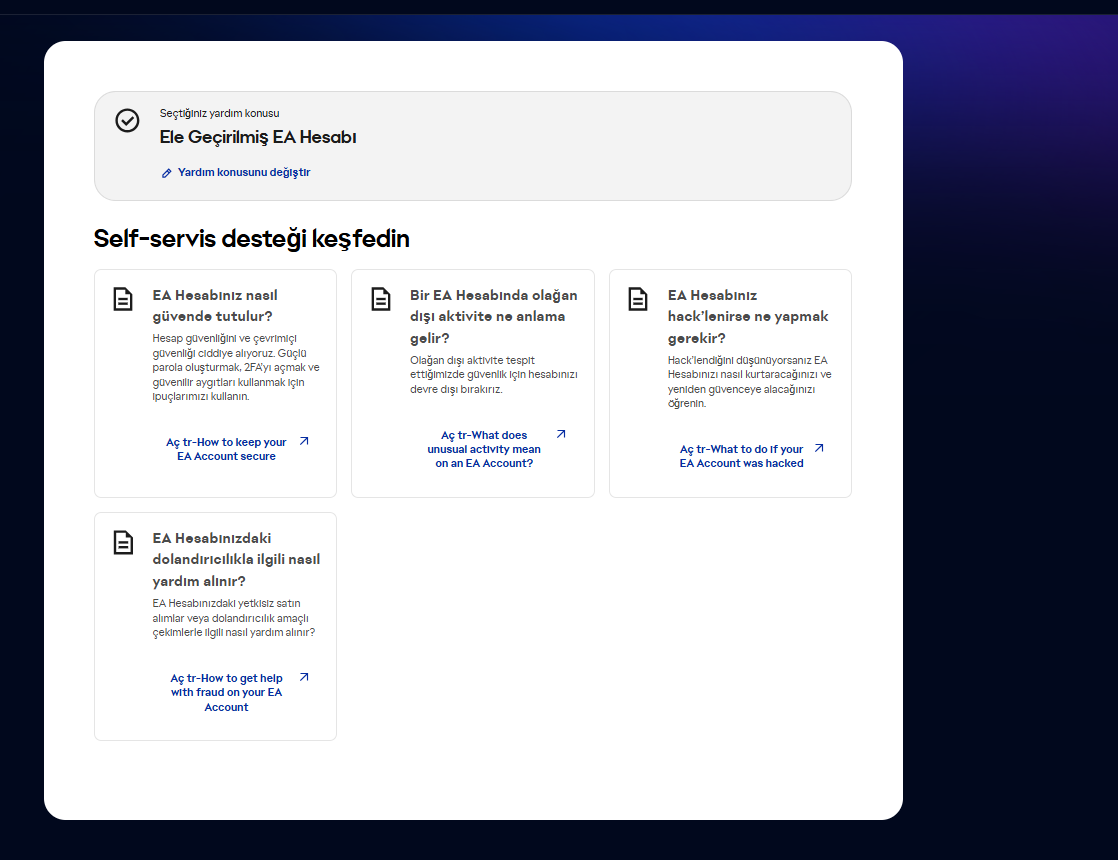
Task: Click the pencil icon next to Yardım konusunu değiştir
Action: (x=166, y=173)
